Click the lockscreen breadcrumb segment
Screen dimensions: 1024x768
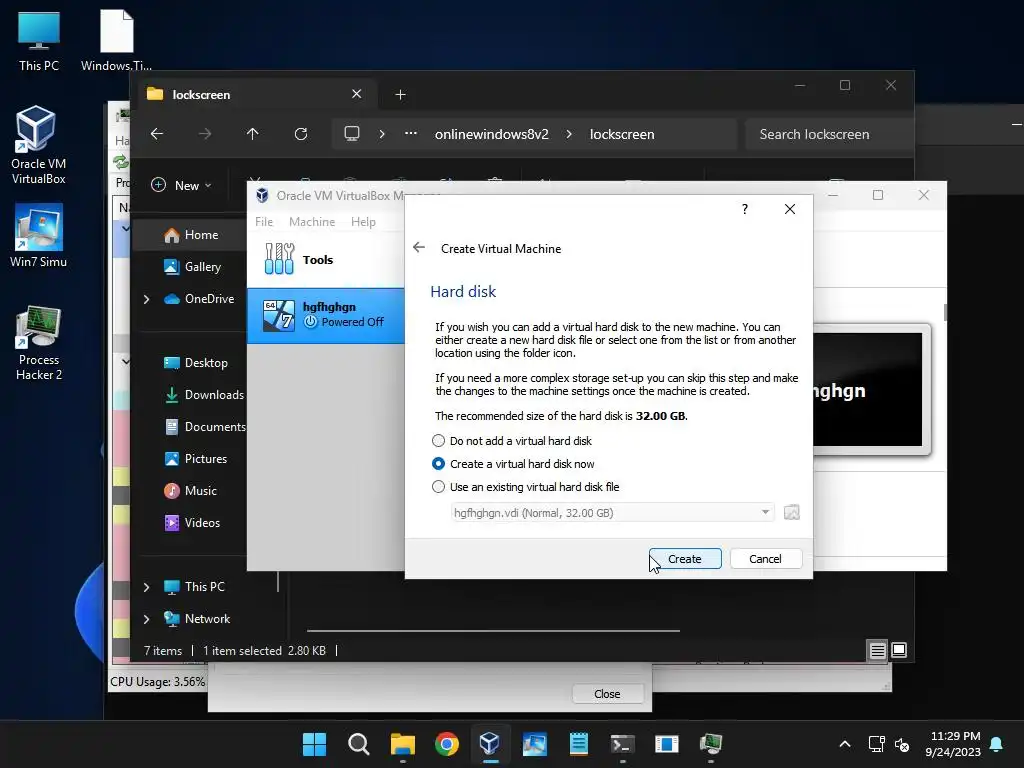(622, 135)
